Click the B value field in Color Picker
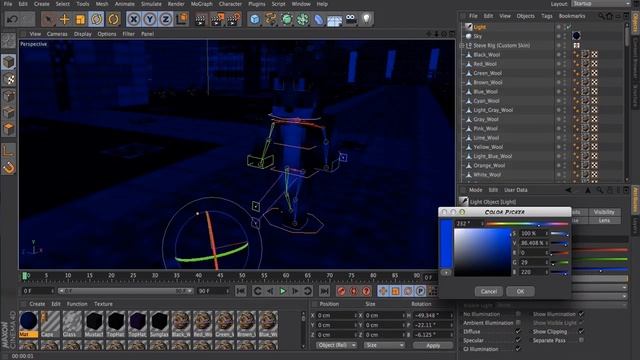The width and height of the screenshot is (640, 360). click(532, 272)
